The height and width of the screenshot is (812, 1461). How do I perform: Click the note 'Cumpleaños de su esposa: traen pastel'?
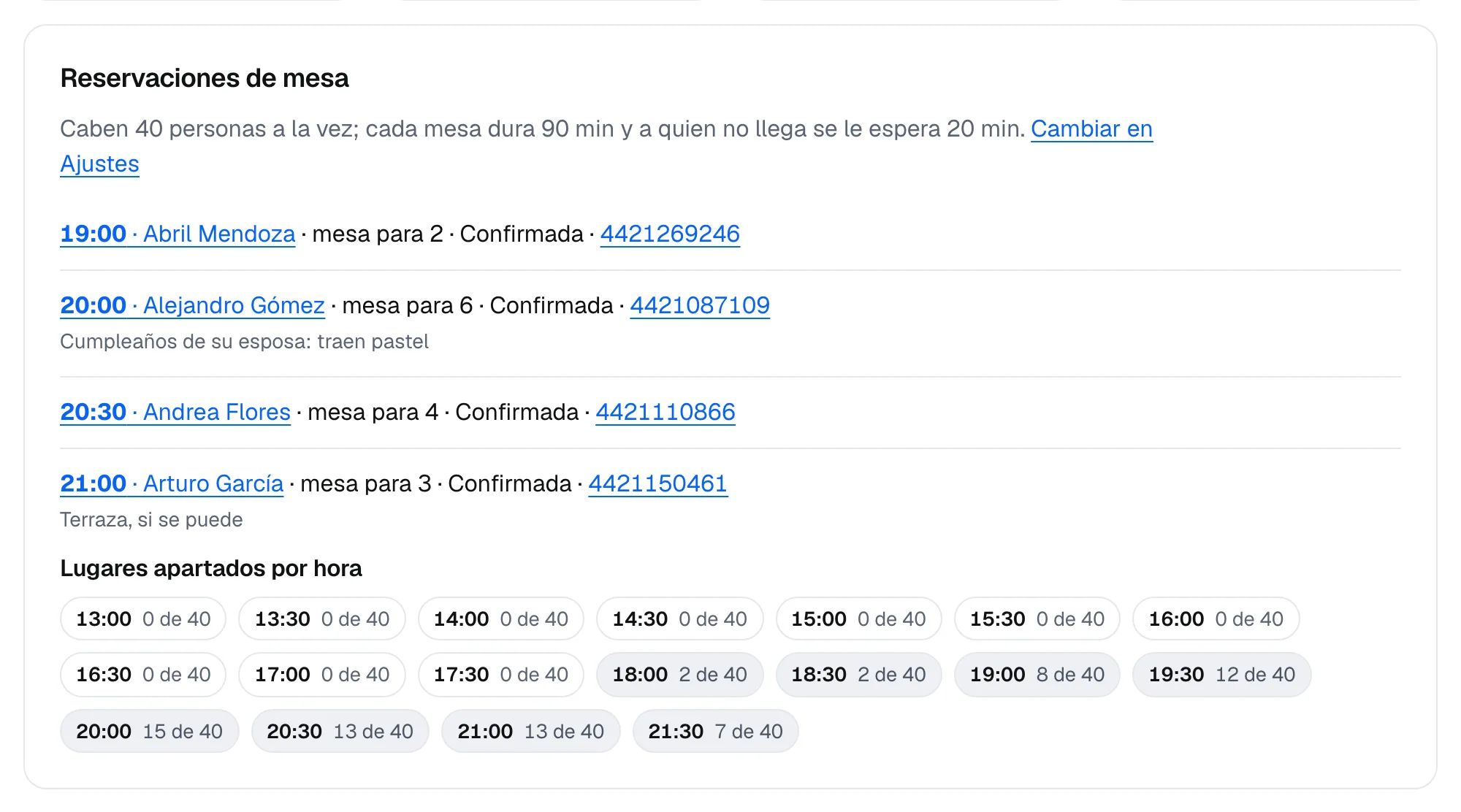click(x=244, y=342)
